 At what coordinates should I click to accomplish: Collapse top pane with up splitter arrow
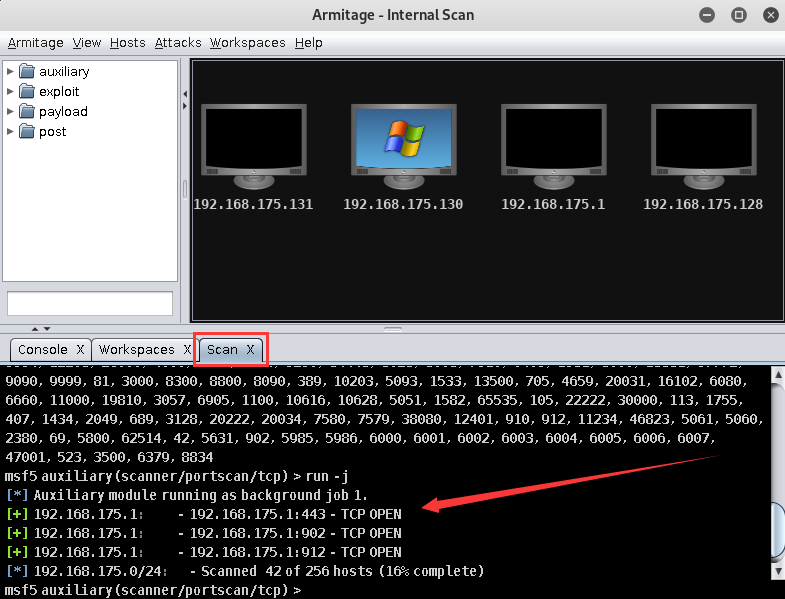click(x=35, y=329)
